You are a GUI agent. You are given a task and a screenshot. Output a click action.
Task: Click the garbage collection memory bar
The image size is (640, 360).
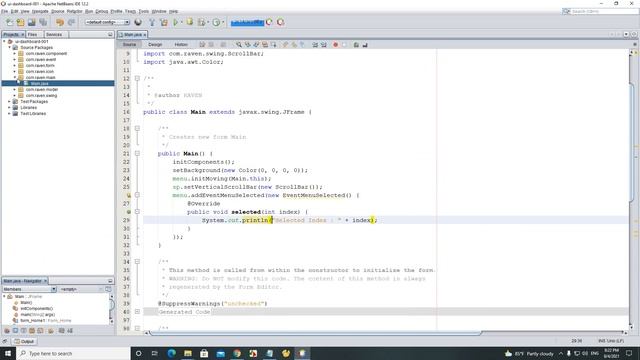click(247, 22)
